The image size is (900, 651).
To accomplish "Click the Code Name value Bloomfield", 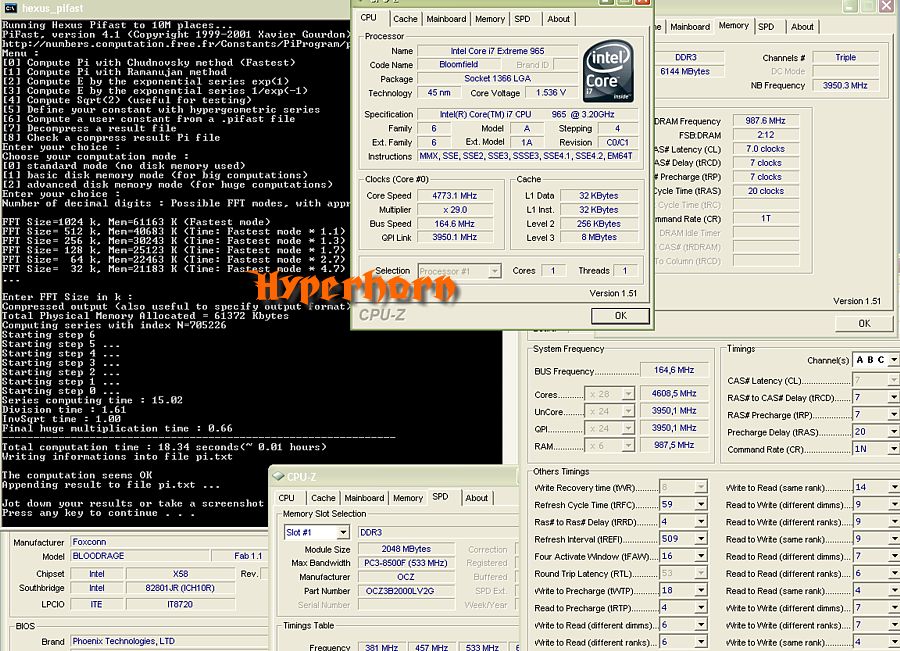I will click(459, 65).
